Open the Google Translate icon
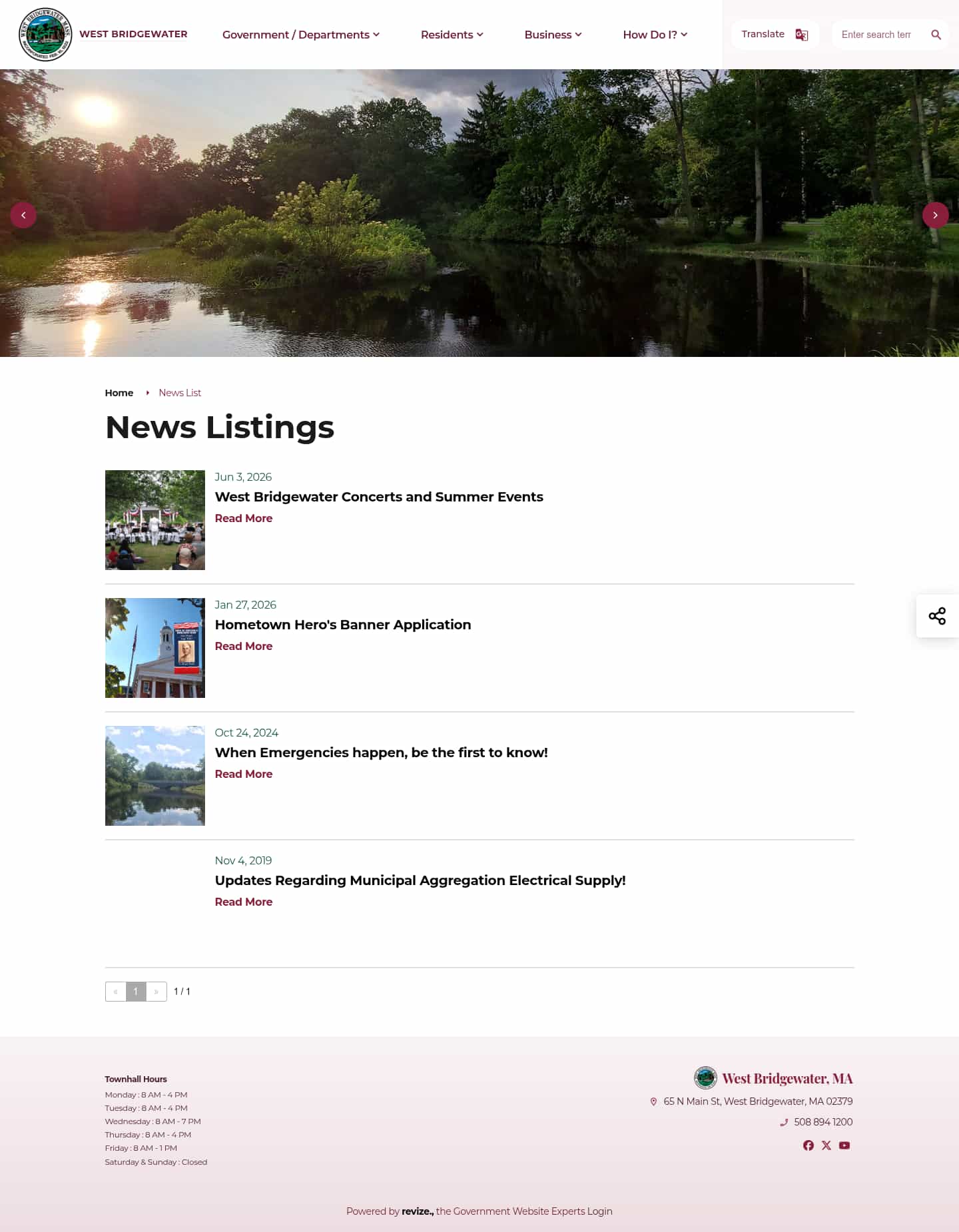This screenshot has width=959, height=1232. pos(802,35)
